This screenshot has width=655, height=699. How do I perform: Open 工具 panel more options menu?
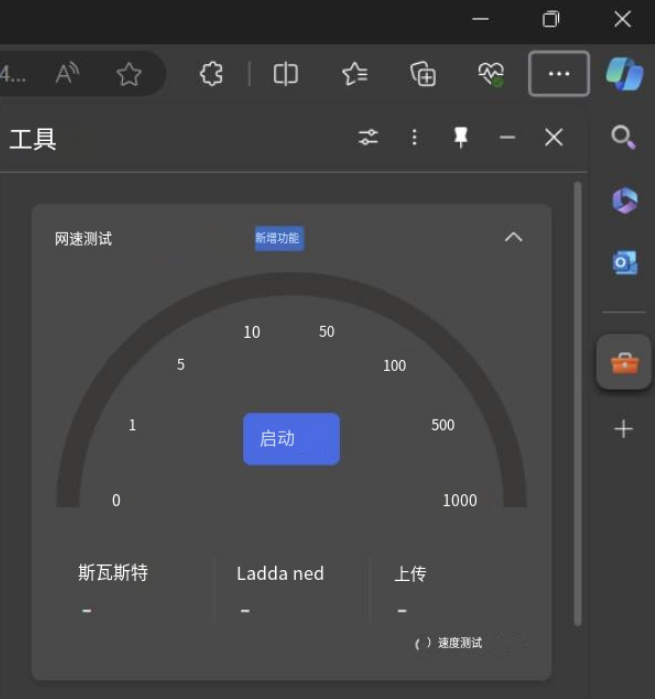(x=414, y=138)
